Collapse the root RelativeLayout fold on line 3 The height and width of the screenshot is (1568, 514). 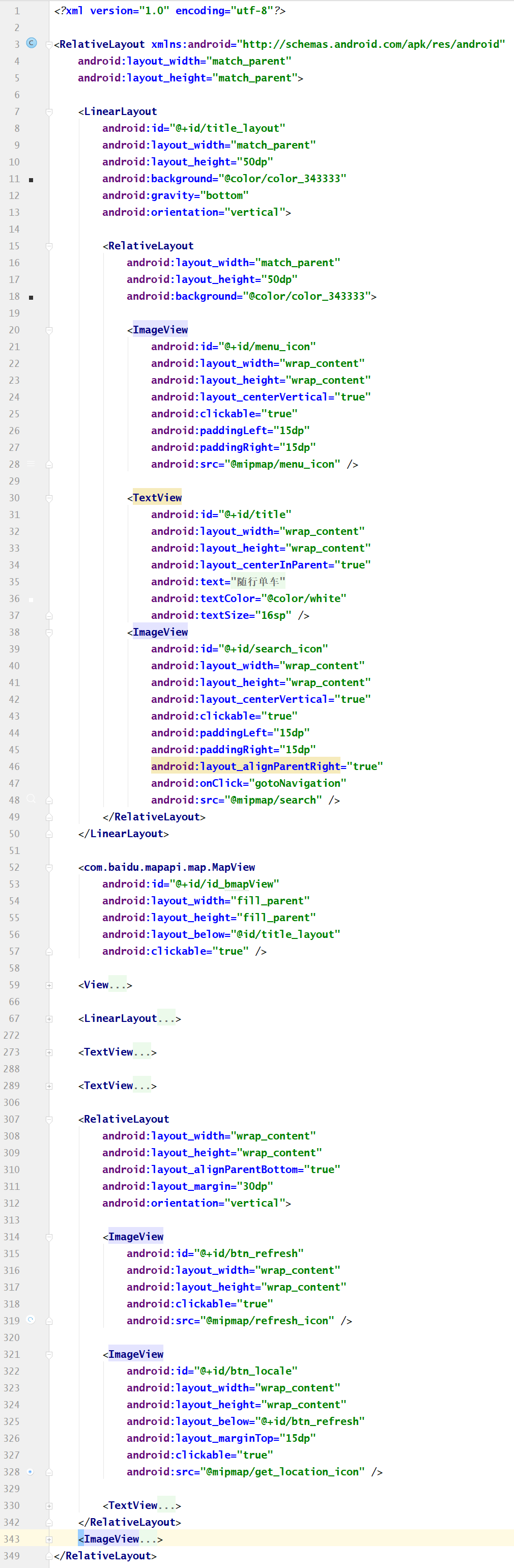tap(49, 44)
